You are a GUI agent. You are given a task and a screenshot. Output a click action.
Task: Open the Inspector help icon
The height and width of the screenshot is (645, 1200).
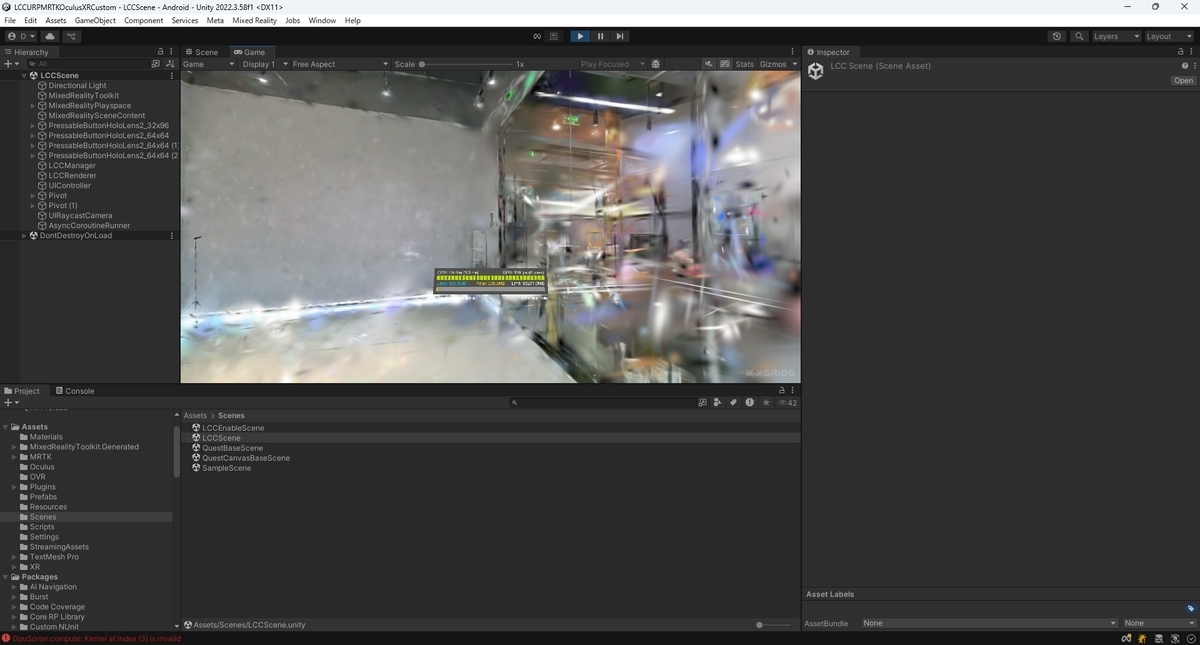coord(1185,66)
